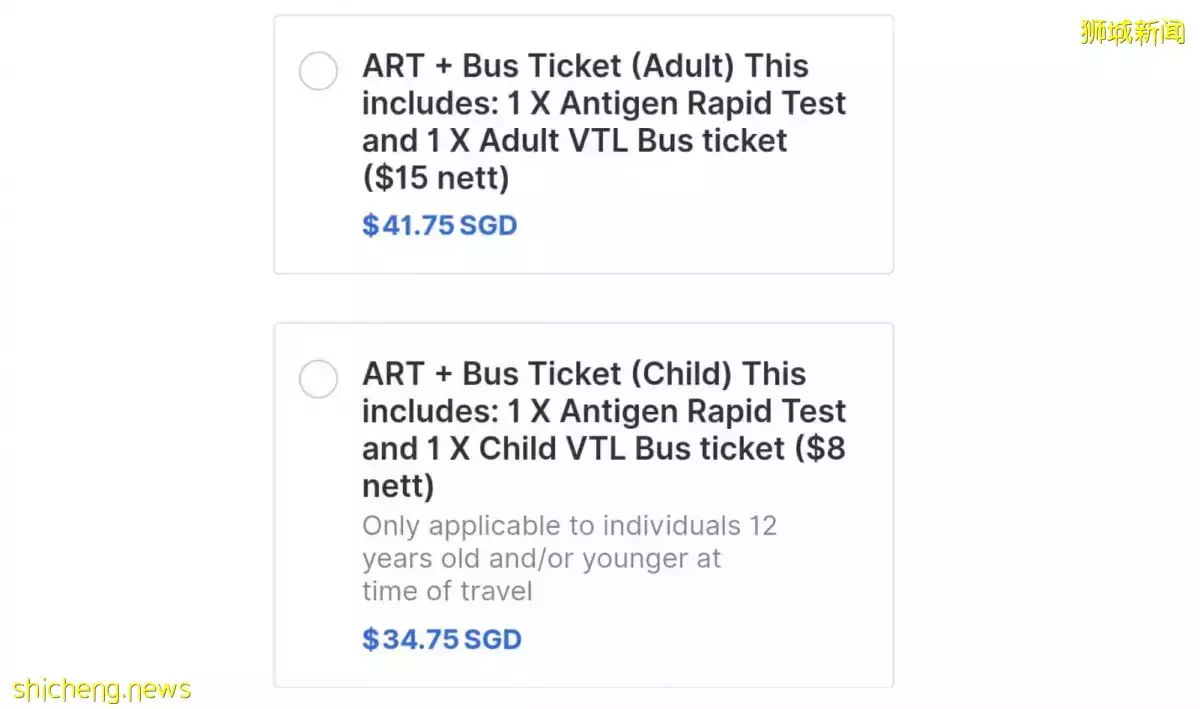
Task: Click the $34.75 SGD child price
Action: pyautogui.click(x=441, y=639)
